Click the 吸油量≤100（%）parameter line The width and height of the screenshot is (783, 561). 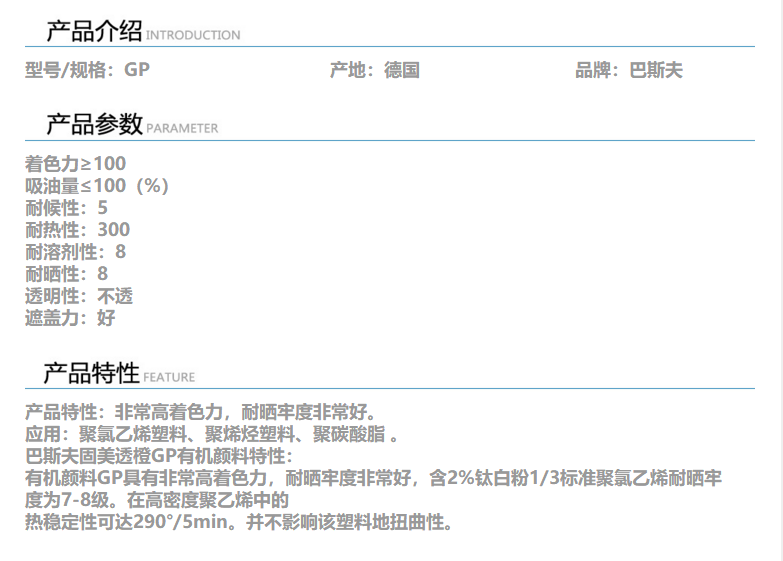tap(97, 186)
